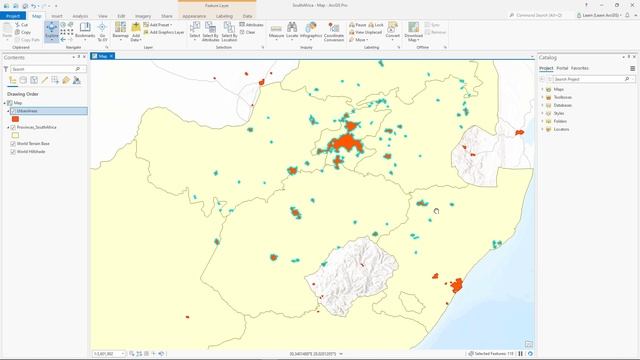Open the signed-in user account dropdown

[599, 15]
